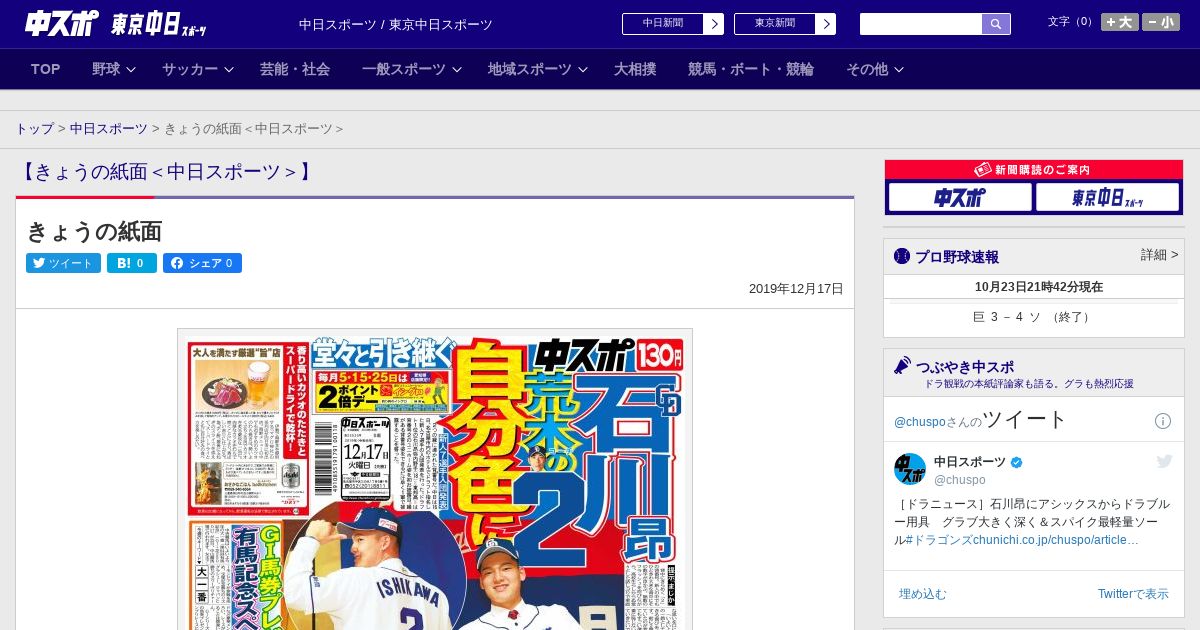Open the newspaper front page image
This screenshot has width=1200, height=630.
pos(435,480)
